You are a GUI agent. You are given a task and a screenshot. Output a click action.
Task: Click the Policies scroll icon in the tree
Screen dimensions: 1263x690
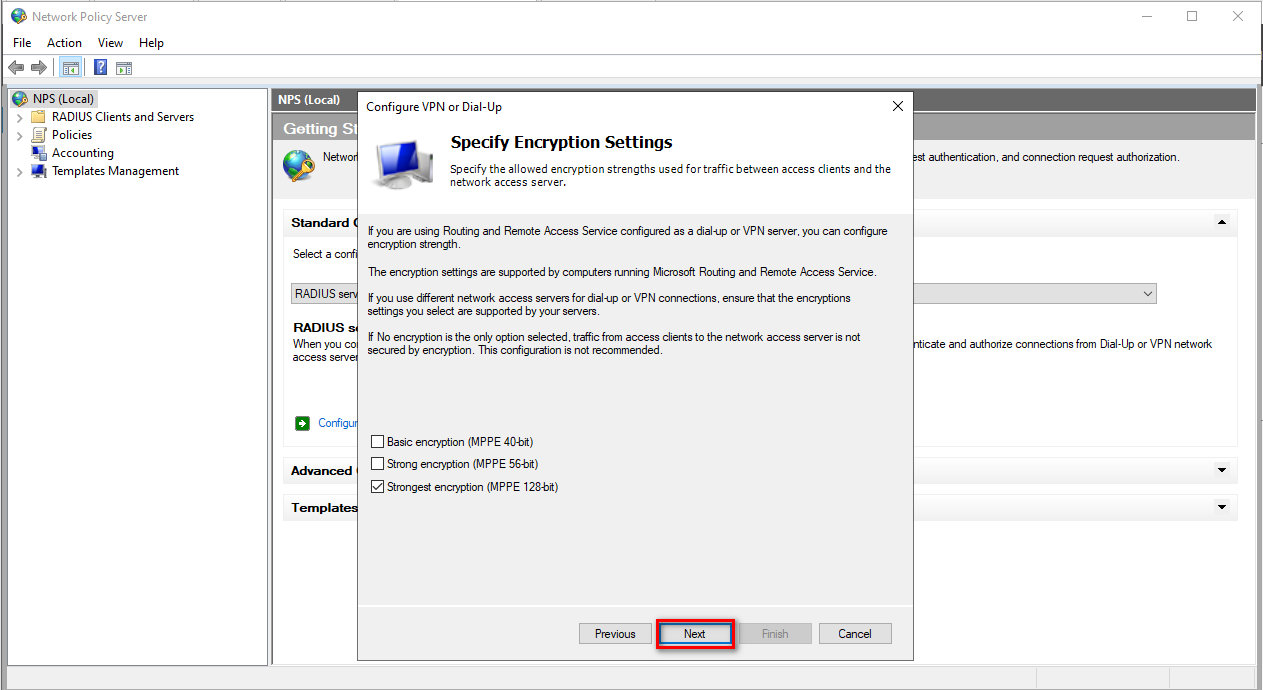(39, 135)
